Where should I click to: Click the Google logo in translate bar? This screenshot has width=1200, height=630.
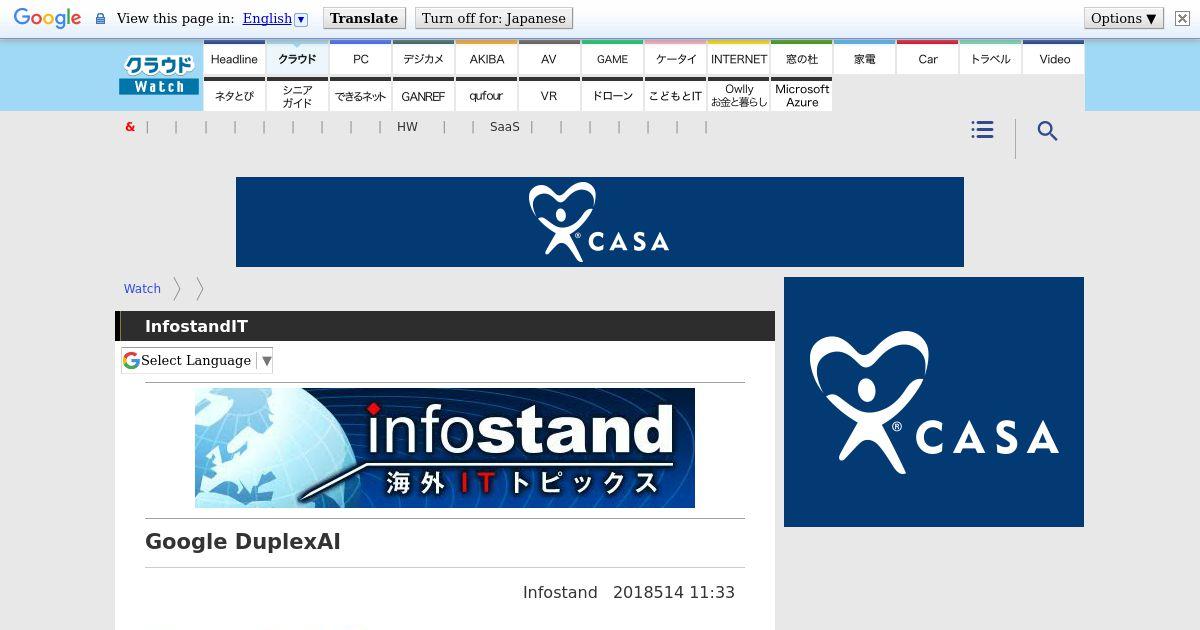(47, 19)
